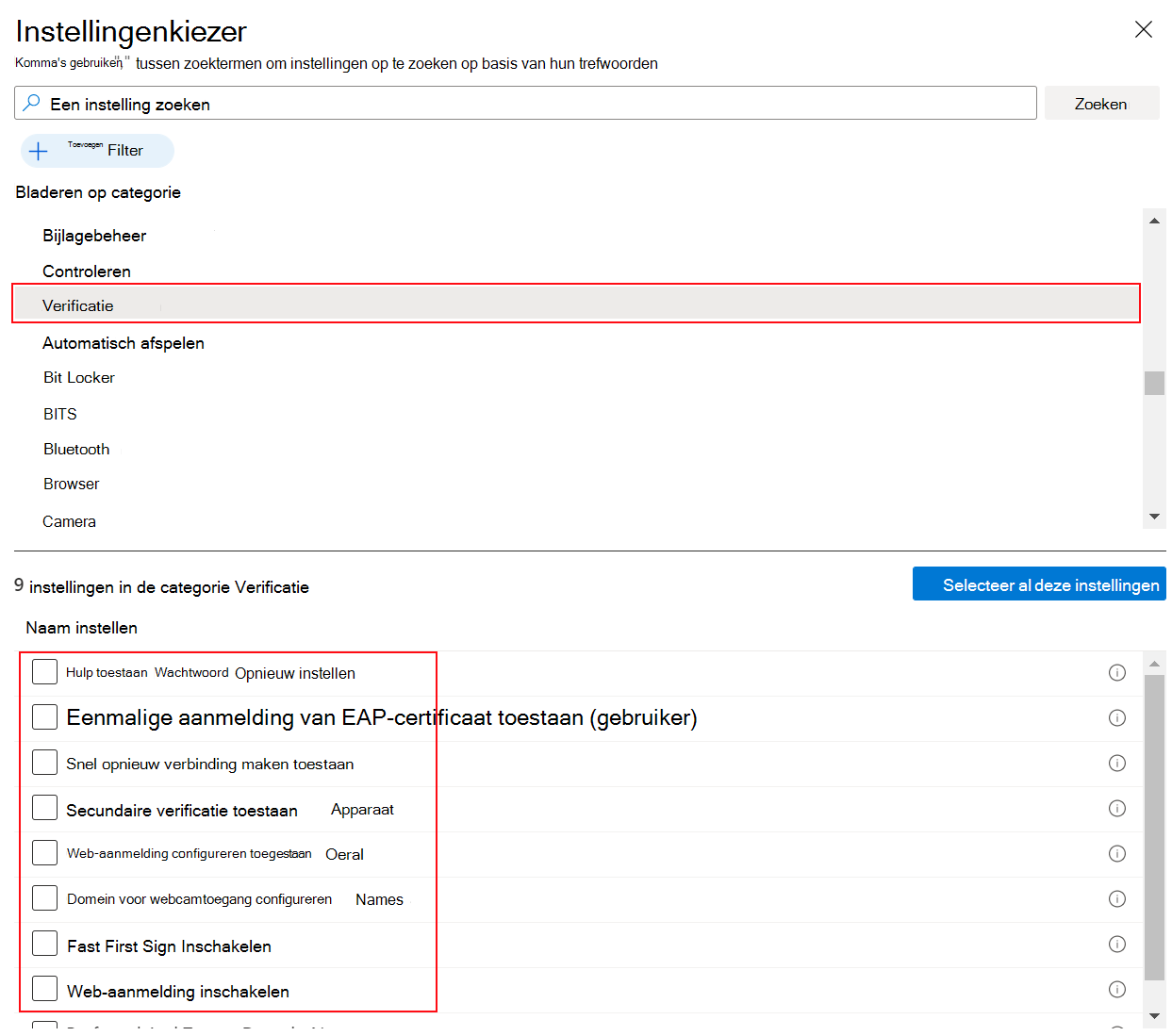Check Fast First Sign Inschakelen

tap(44, 943)
